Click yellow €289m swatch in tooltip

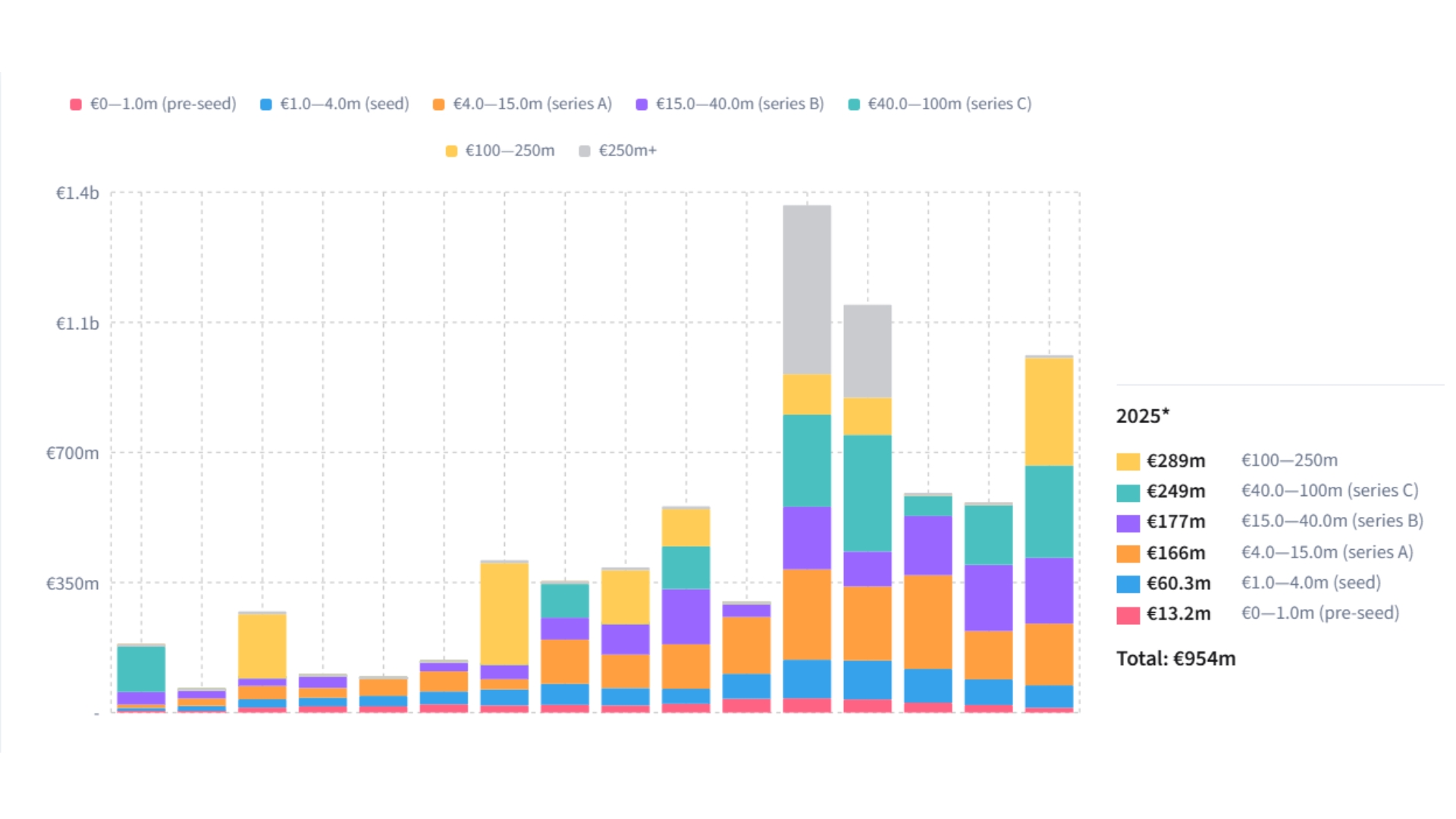coord(1128,462)
